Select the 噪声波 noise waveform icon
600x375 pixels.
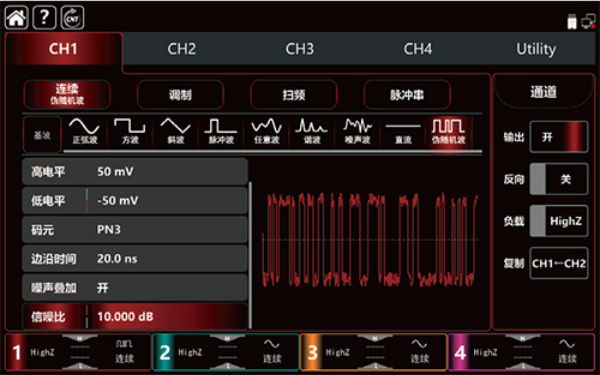click(x=357, y=132)
